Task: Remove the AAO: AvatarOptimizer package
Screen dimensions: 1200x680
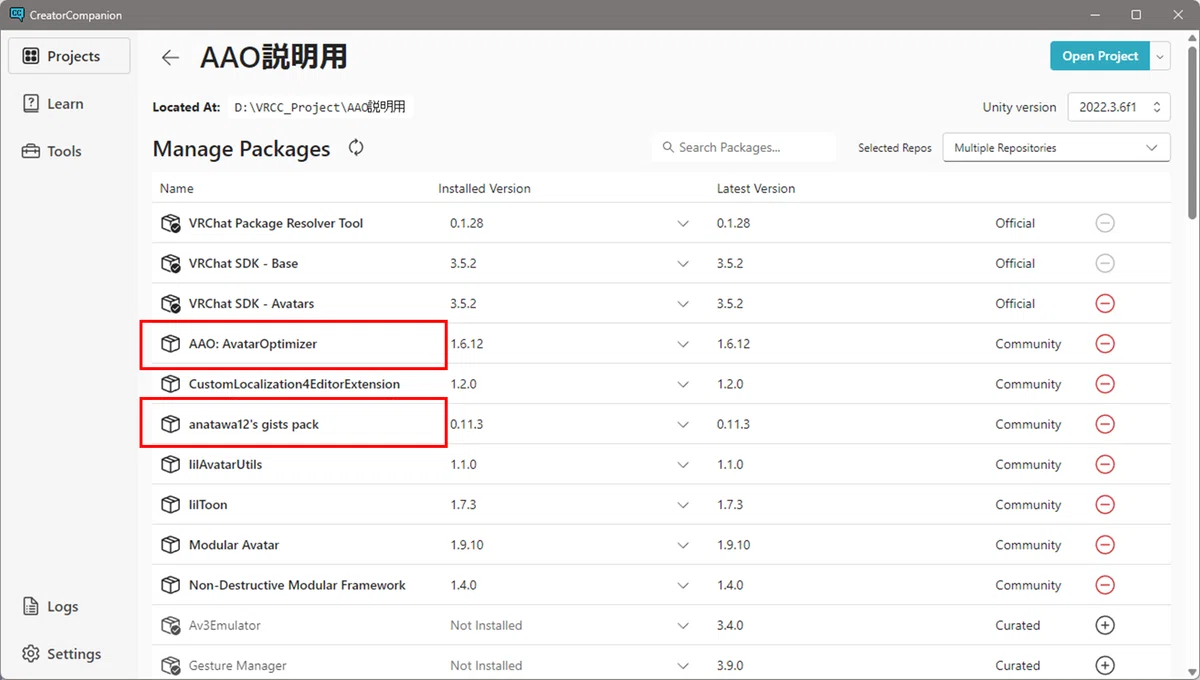Action: click(1105, 344)
